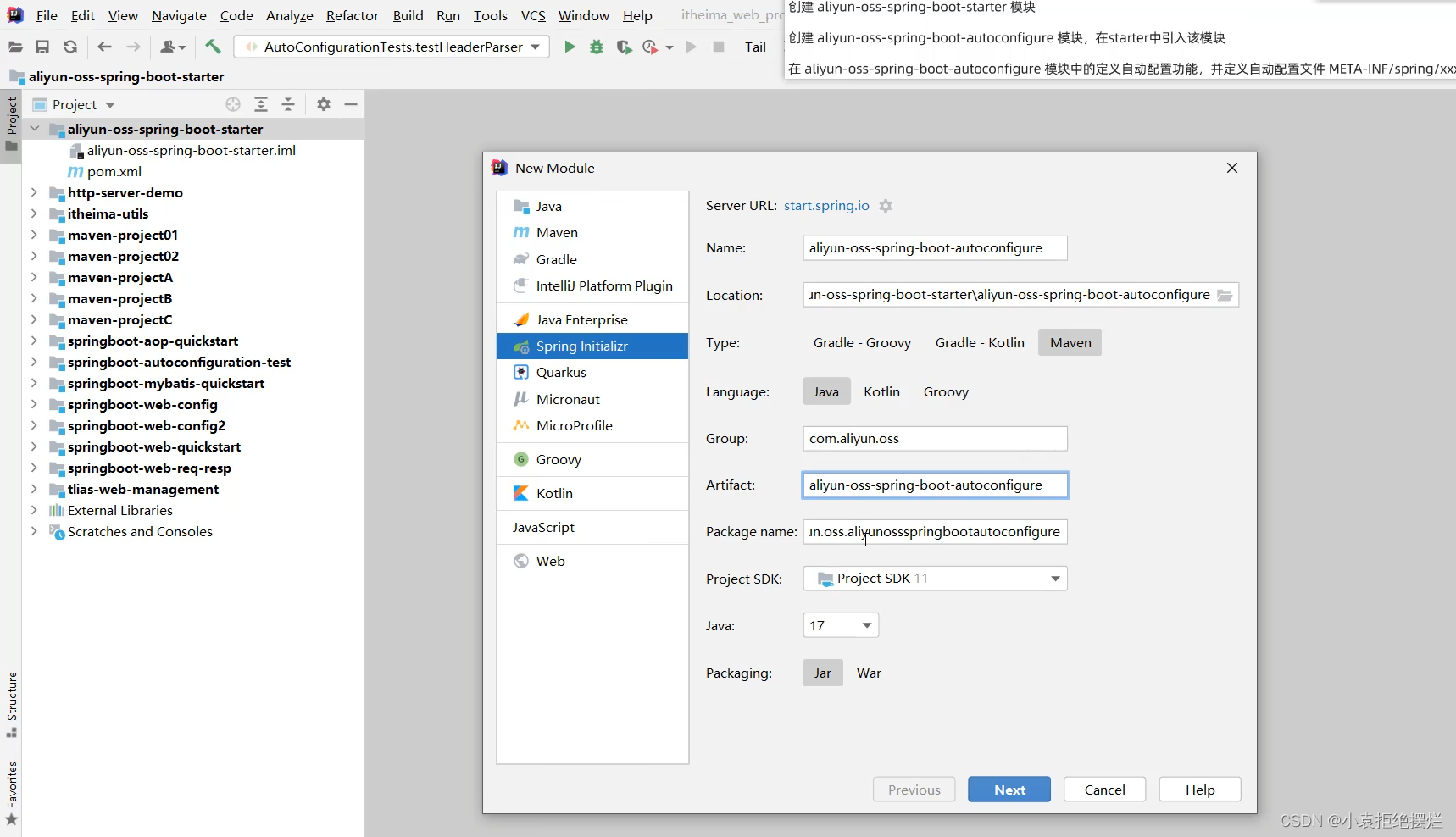Open the Build menu

[408, 15]
